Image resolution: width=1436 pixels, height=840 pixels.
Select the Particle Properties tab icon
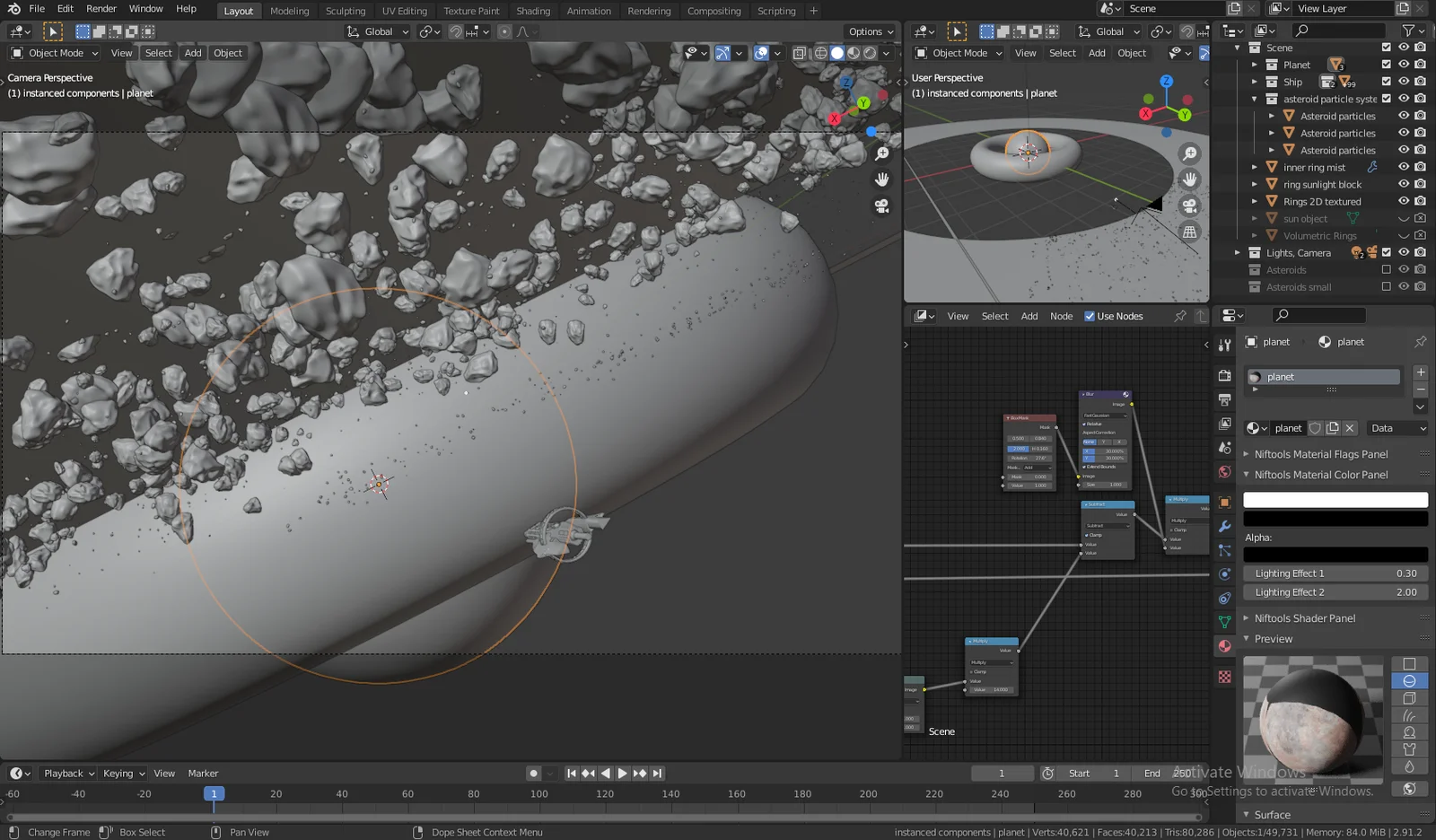click(x=1225, y=550)
